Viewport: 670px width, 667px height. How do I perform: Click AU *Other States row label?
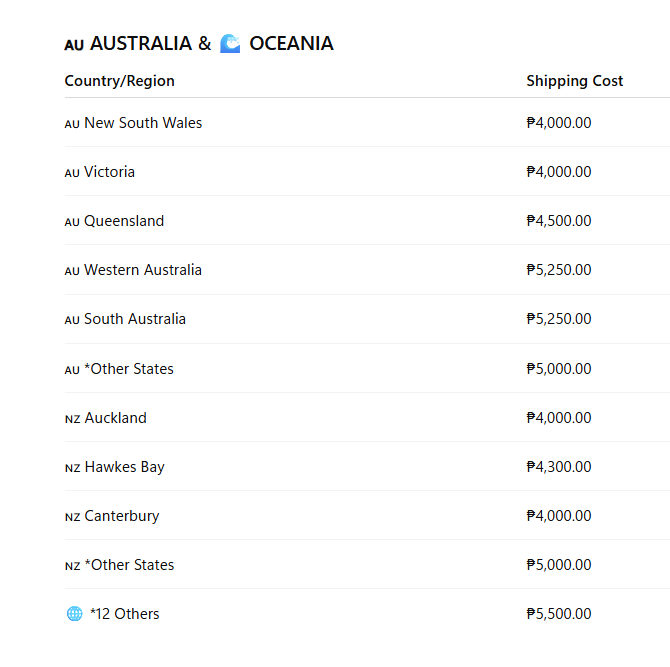click(x=119, y=369)
